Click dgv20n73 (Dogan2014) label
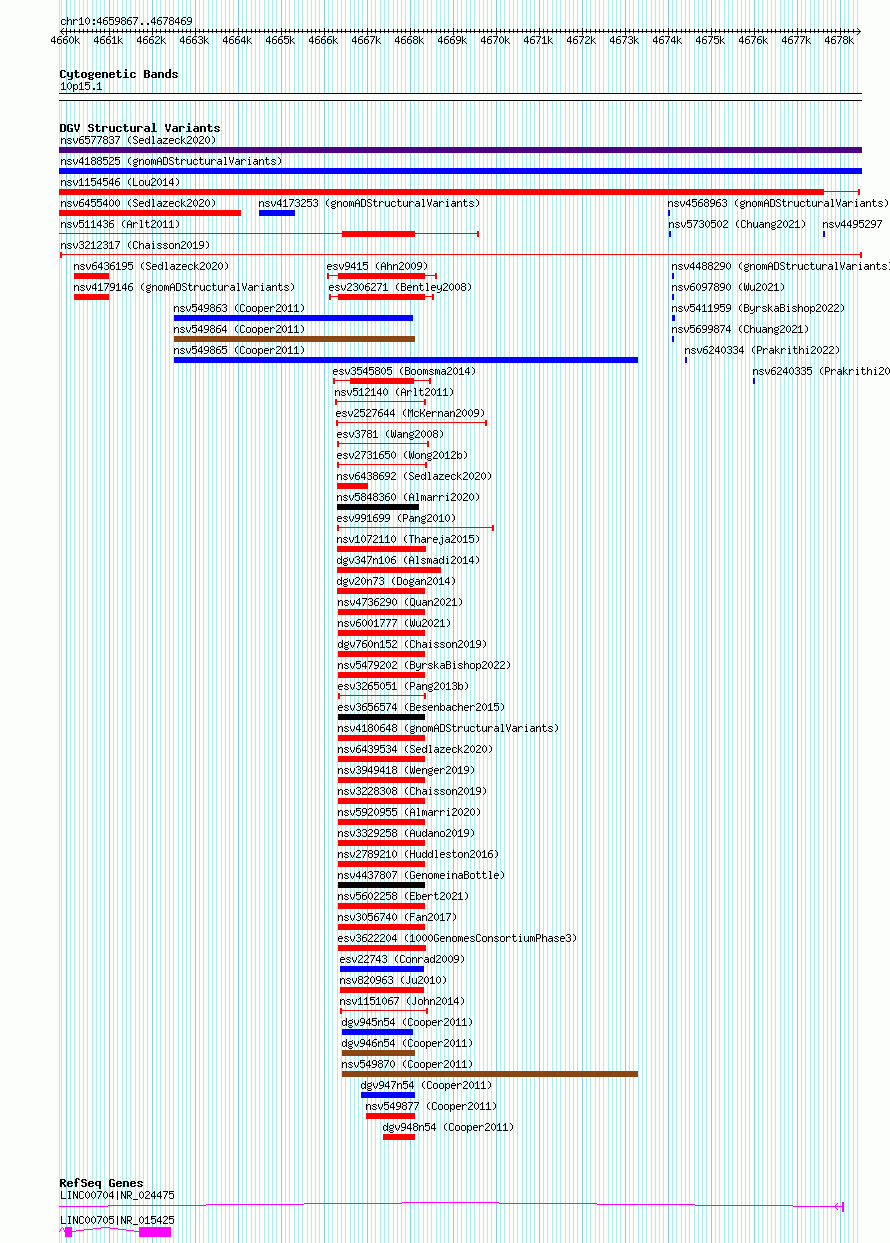This screenshot has width=890, height=1243. (396, 581)
